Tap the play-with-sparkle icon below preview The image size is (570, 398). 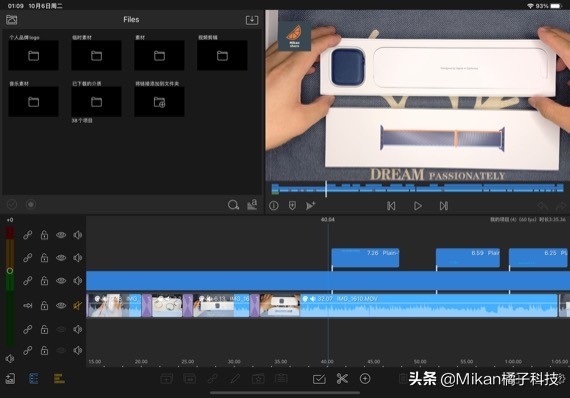point(310,206)
